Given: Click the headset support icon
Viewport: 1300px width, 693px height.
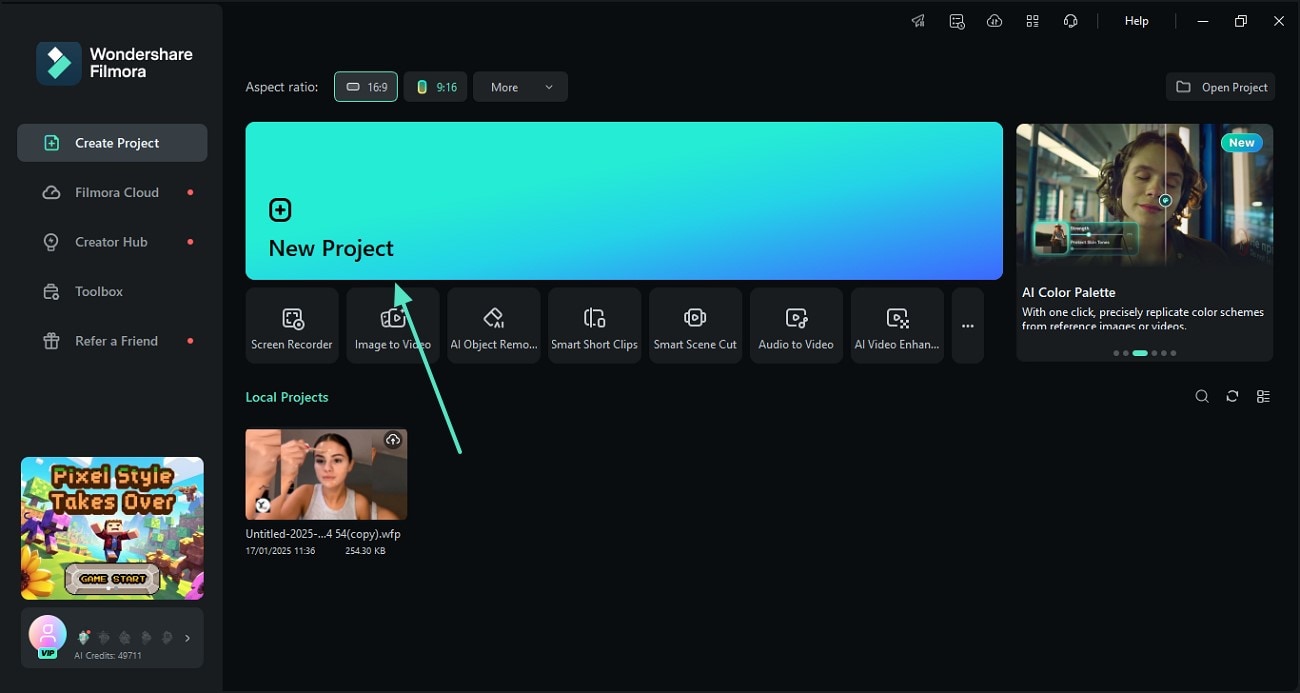Looking at the screenshot, I should (x=1071, y=21).
